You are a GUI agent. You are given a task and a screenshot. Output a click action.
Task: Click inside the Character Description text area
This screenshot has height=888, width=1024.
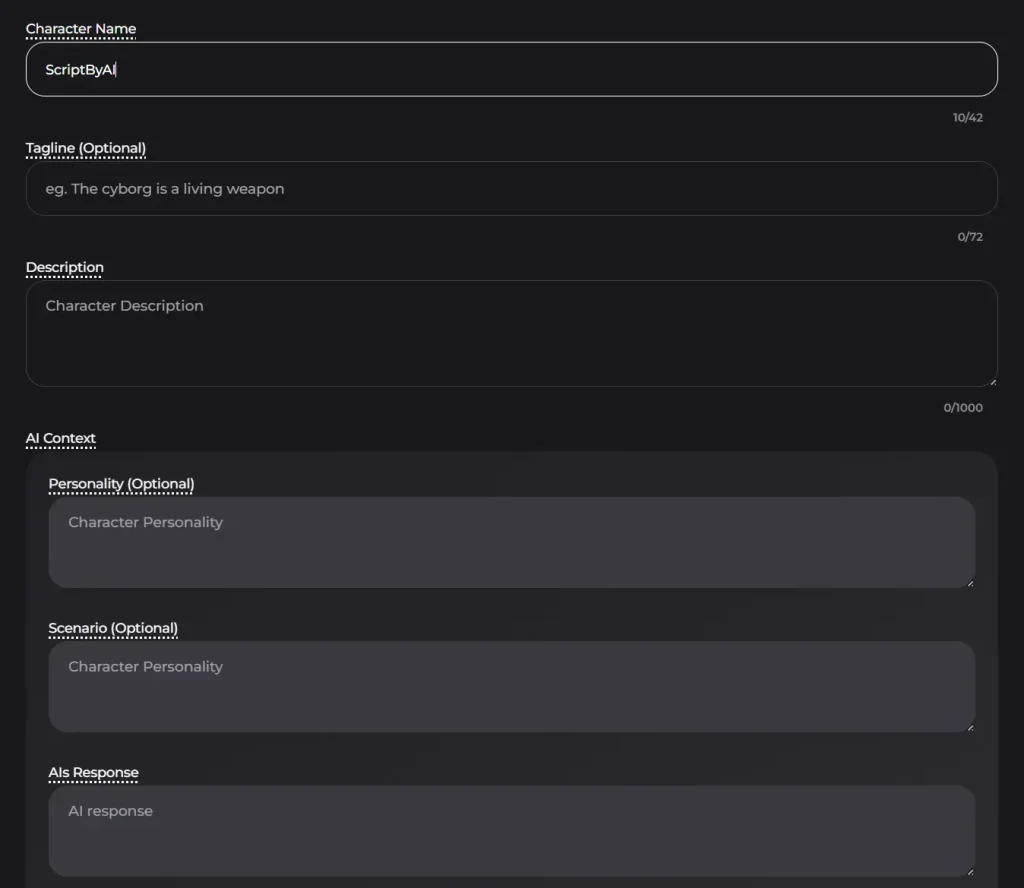click(x=511, y=334)
